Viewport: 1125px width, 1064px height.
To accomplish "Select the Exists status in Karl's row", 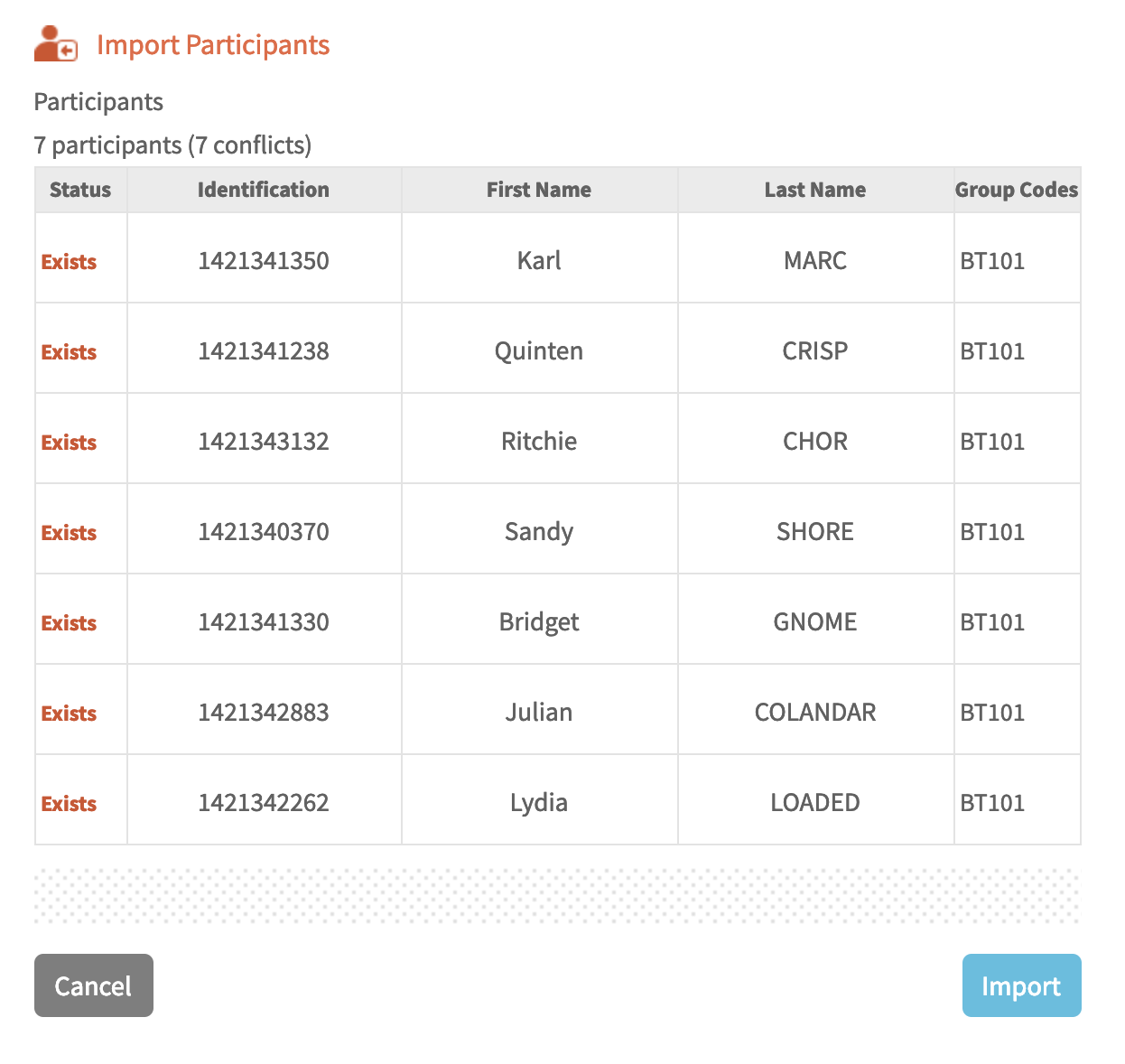I will (69, 262).
